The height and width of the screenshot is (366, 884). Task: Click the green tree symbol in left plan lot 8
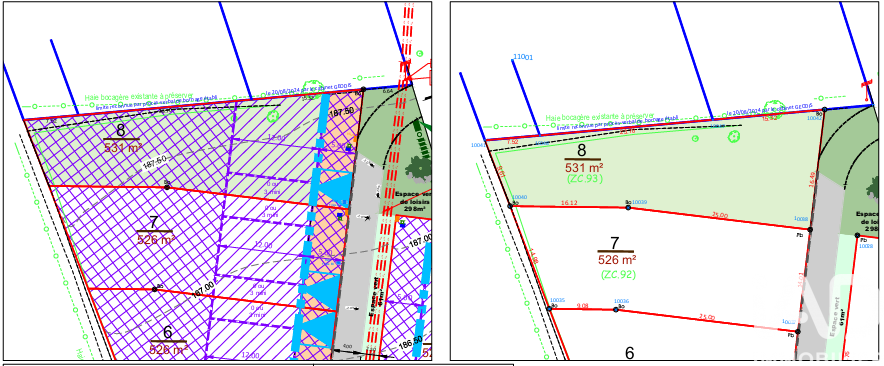(x=273, y=116)
